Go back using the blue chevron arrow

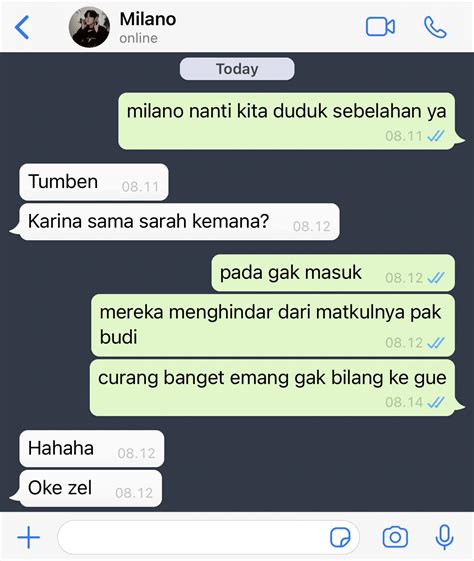[22, 27]
